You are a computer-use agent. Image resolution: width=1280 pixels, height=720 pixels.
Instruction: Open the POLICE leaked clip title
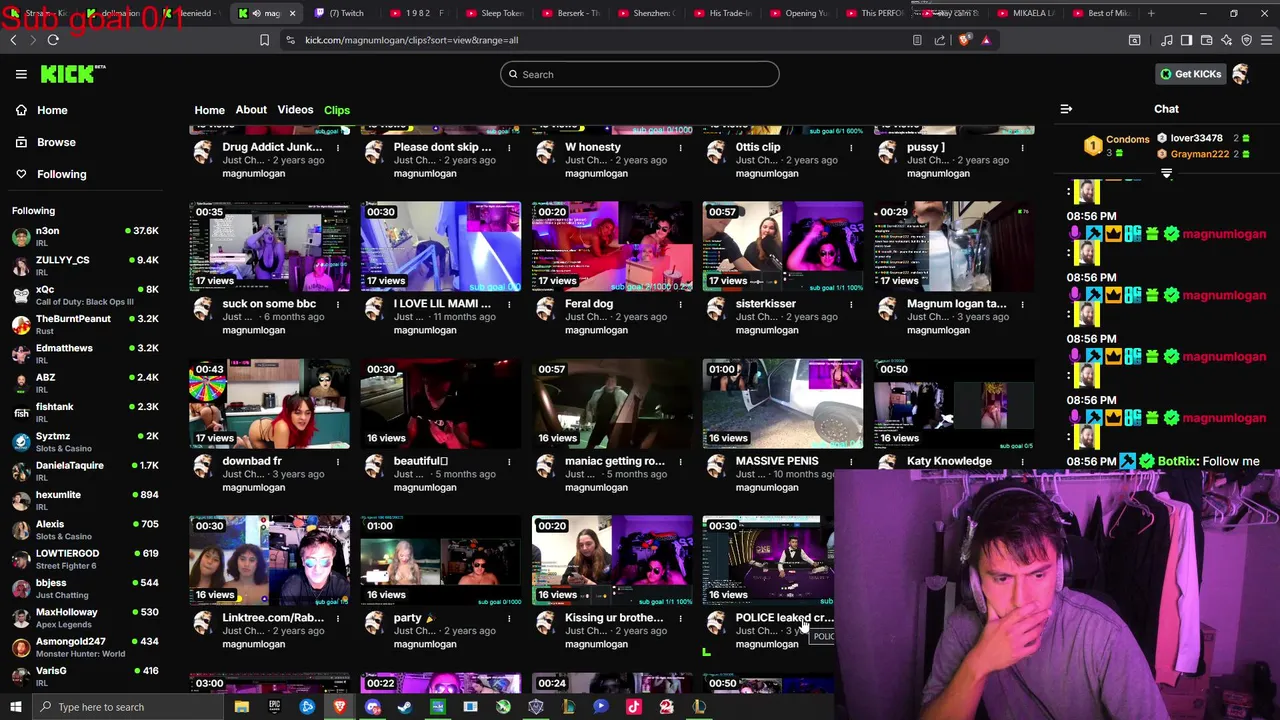[x=784, y=618]
